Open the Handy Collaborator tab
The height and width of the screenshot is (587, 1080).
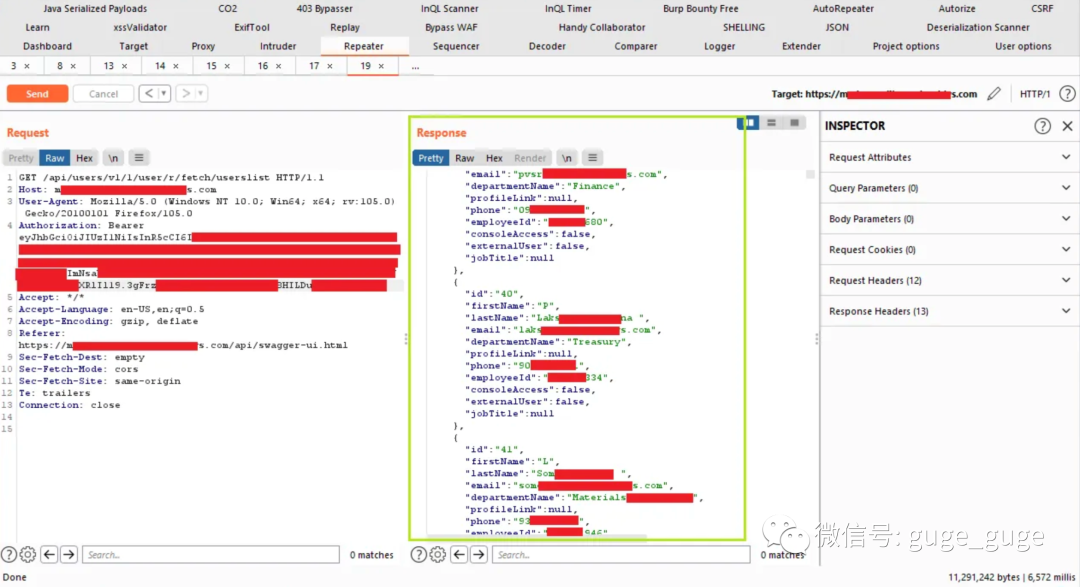point(602,28)
